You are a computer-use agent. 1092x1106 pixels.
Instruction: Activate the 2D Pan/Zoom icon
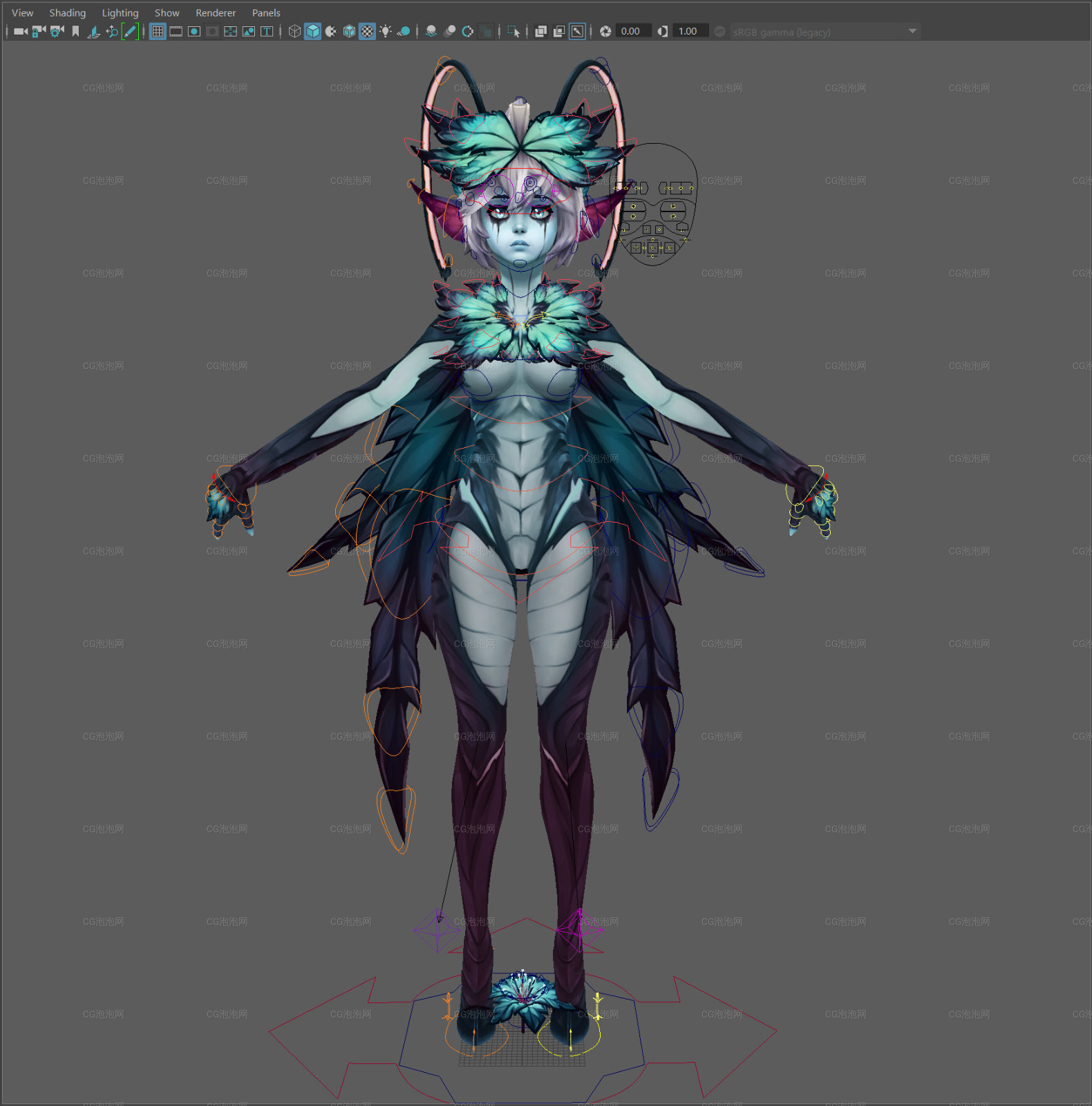pos(111,31)
